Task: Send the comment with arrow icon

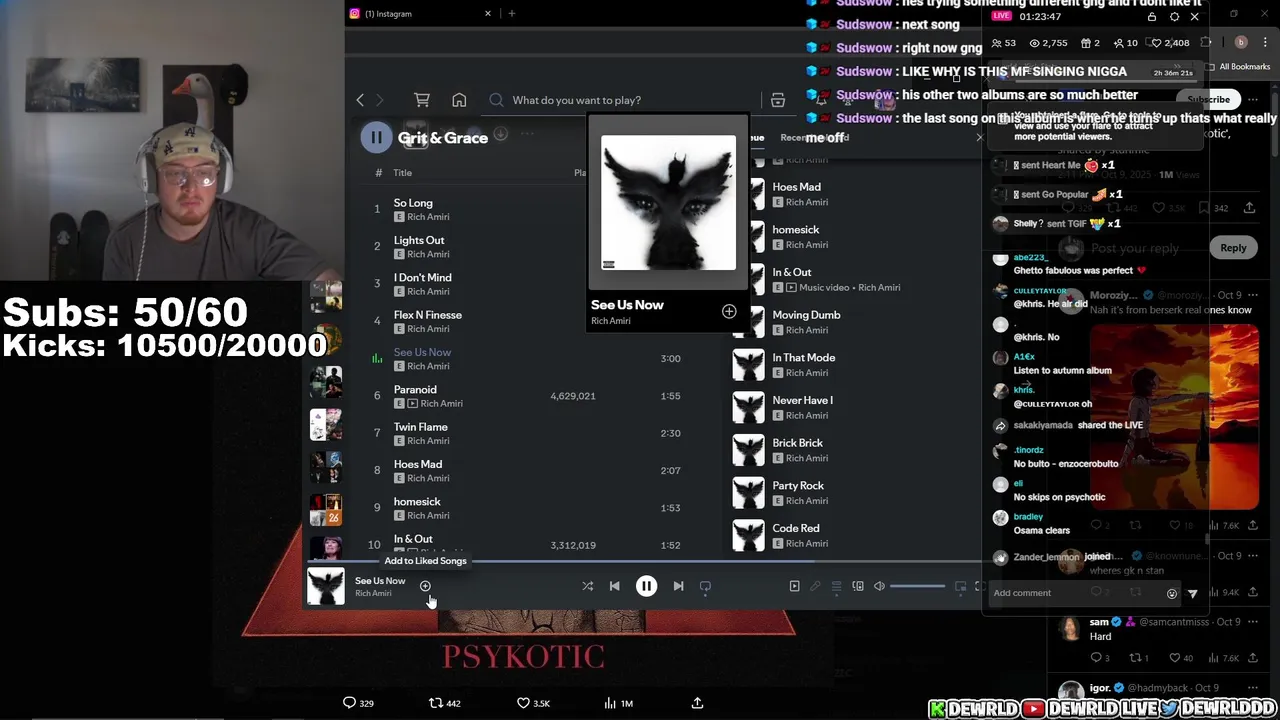Action: point(1192,593)
